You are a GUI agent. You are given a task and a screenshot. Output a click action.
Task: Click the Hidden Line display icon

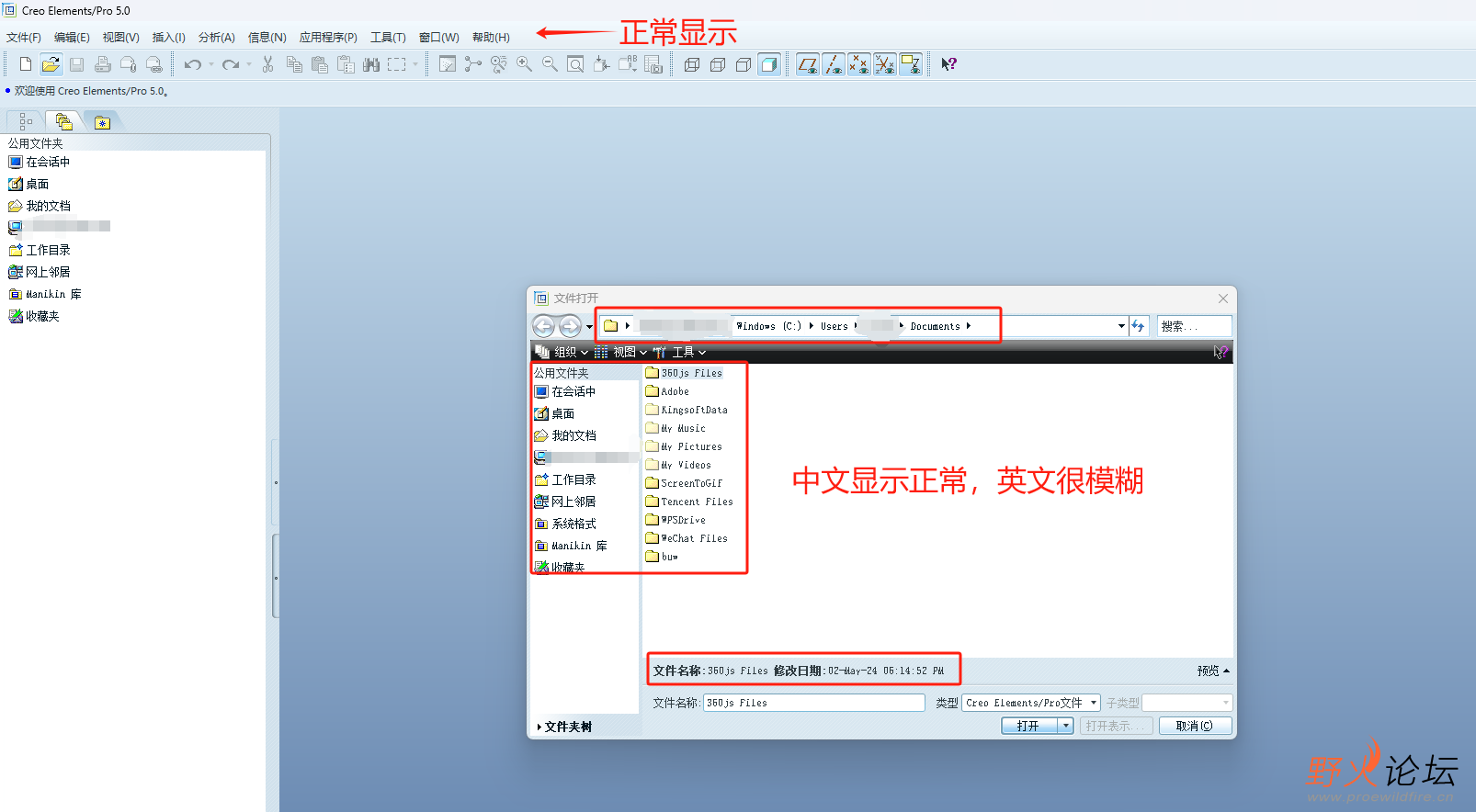tap(718, 64)
